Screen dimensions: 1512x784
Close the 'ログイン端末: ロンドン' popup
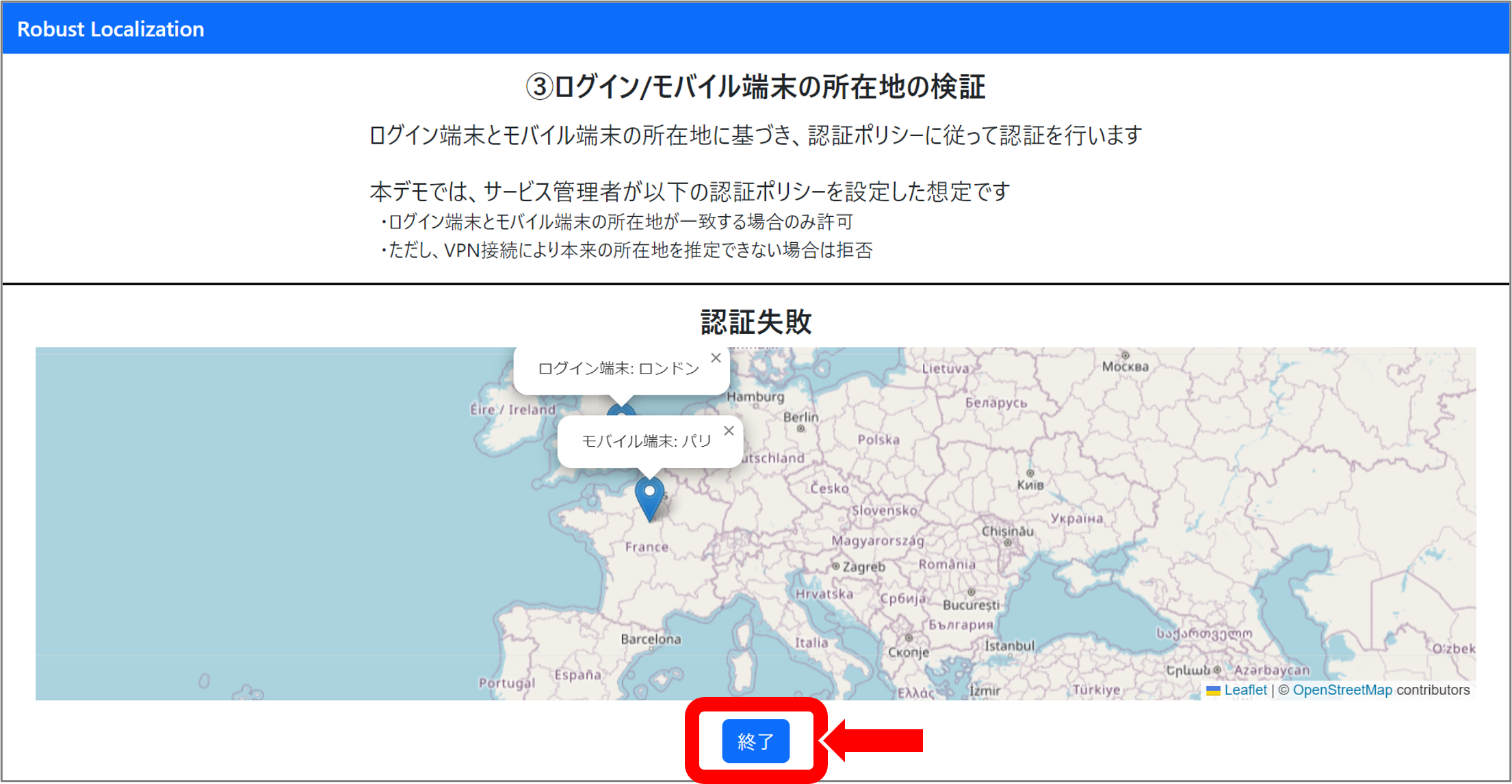(x=716, y=357)
